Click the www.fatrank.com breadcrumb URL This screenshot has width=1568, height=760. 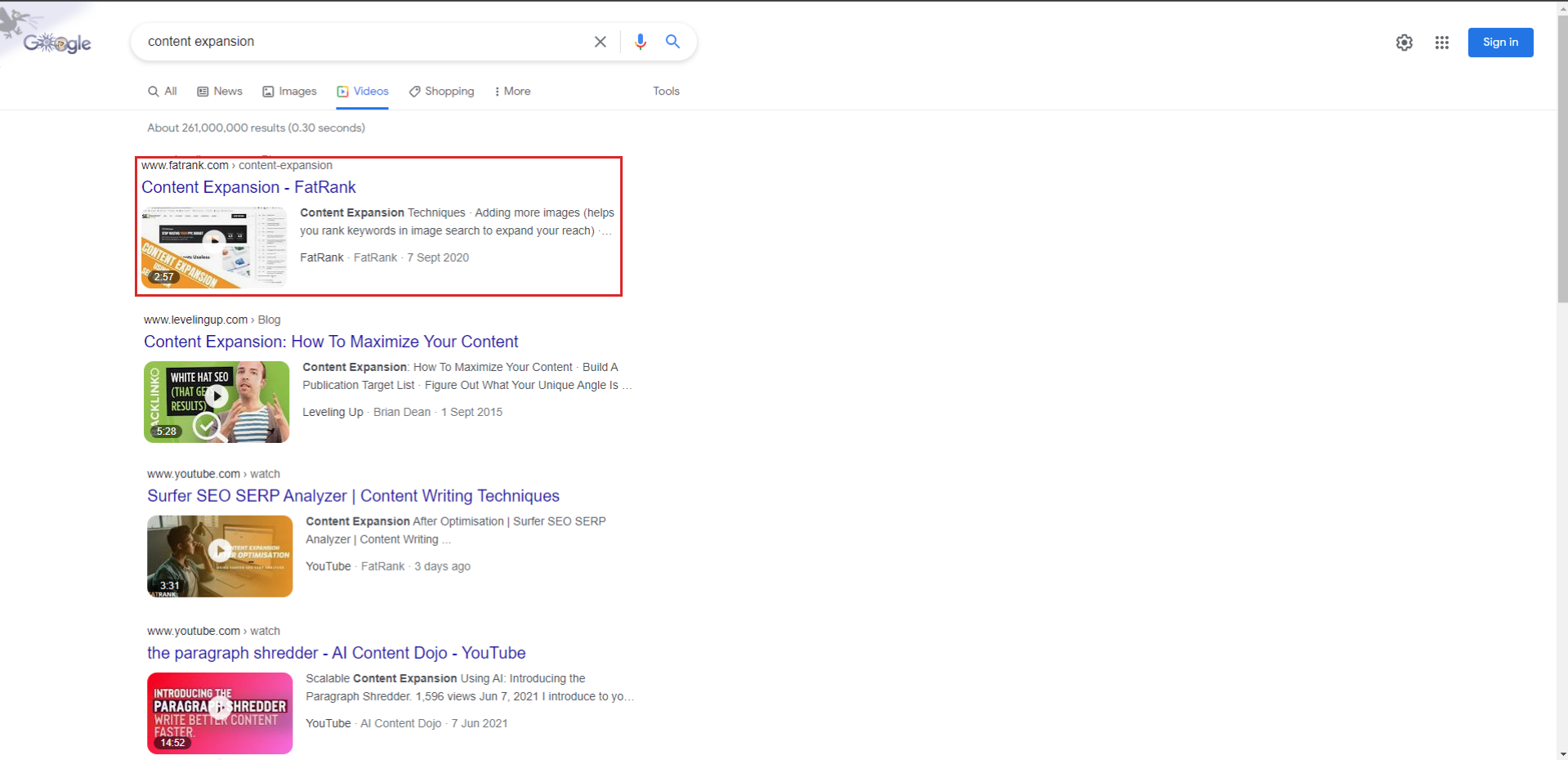tap(237, 165)
